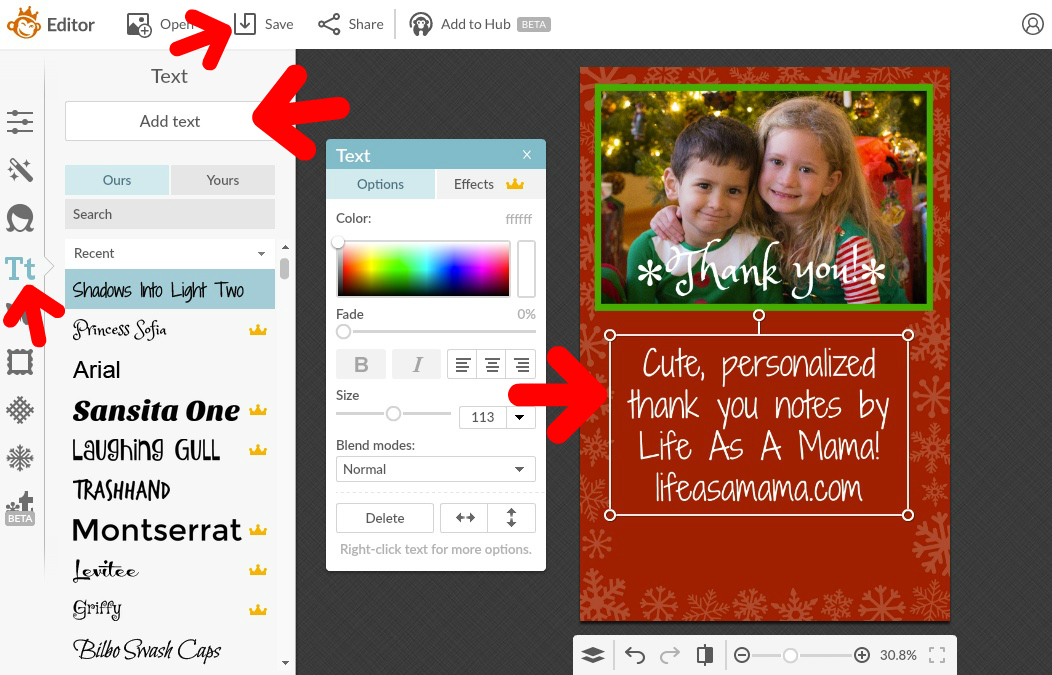Switch to the Effects tab
Viewport: 1052px width, 675px height.
click(x=490, y=184)
